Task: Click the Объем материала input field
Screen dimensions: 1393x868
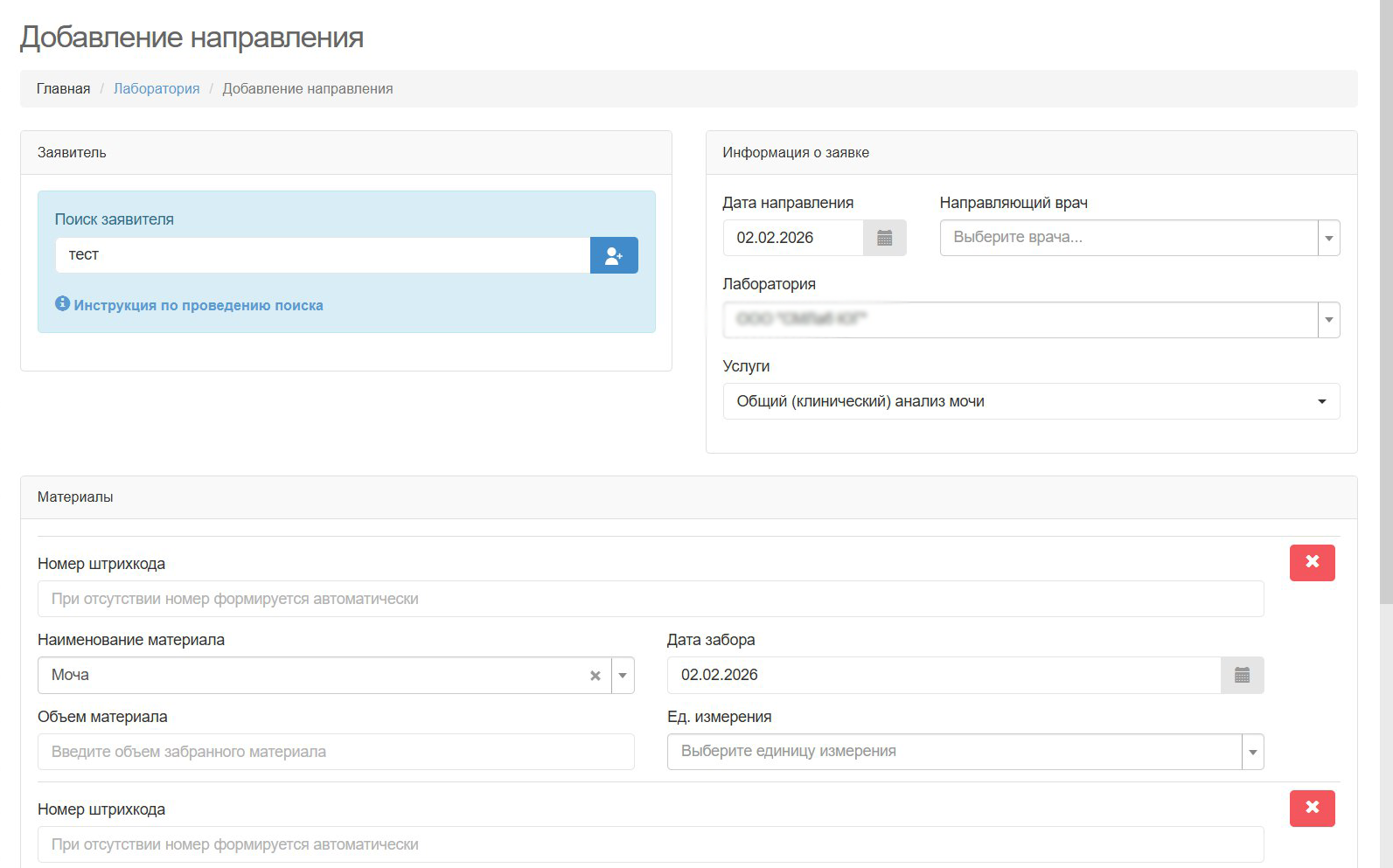Action: (x=336, y=752)
